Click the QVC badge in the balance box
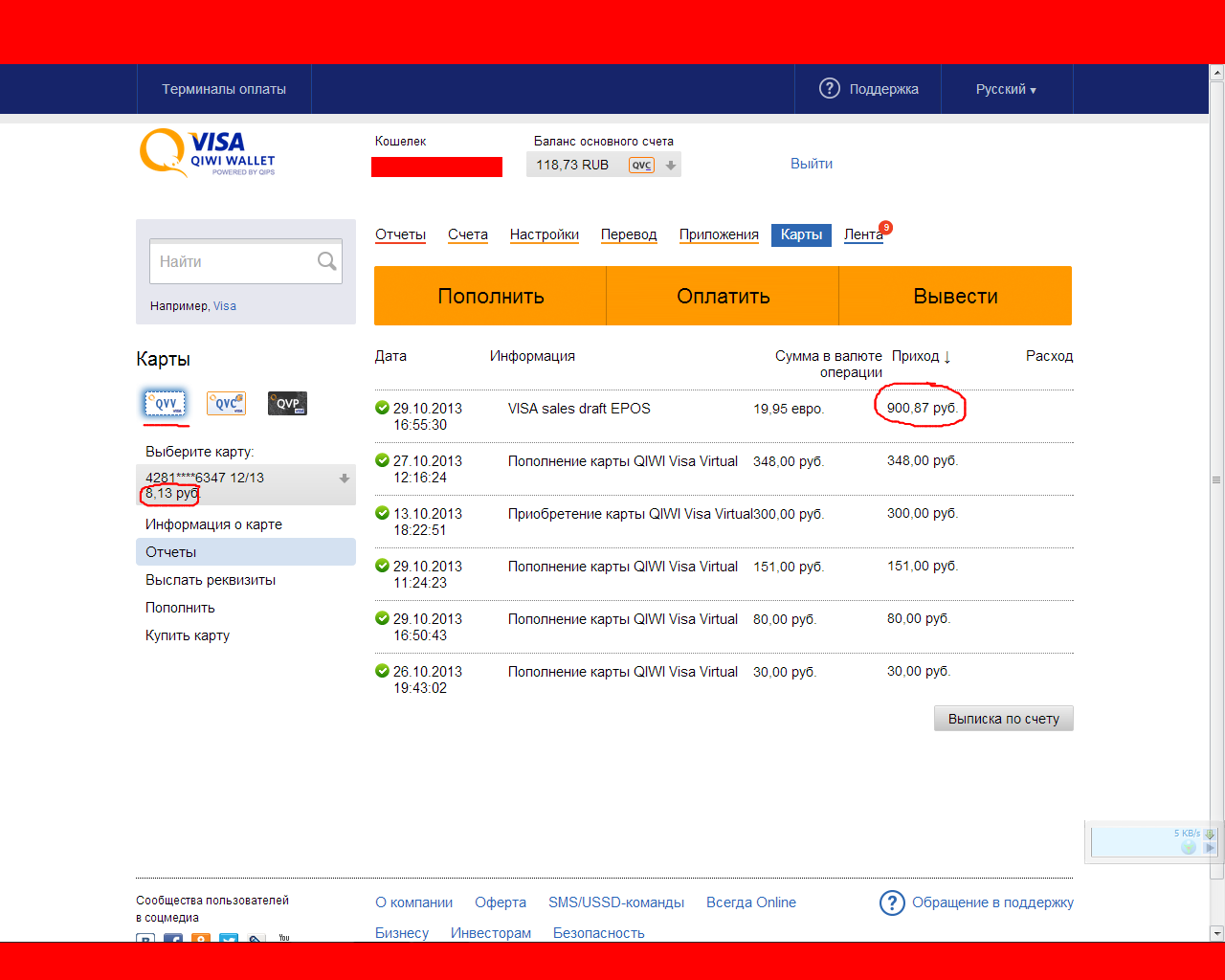Screen dimensions: 1225x980 point(641,165)
